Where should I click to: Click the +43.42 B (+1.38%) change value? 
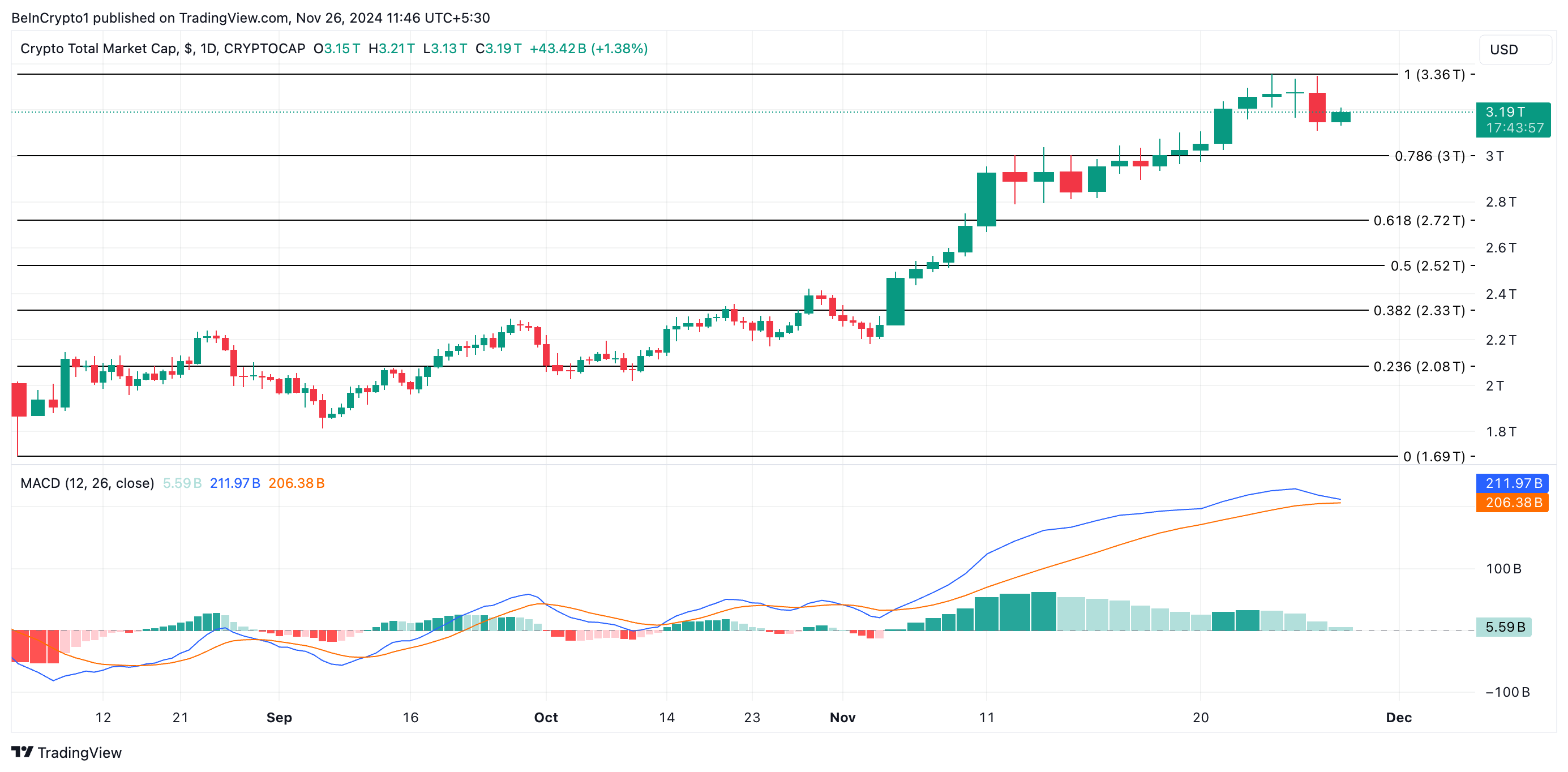pyautogui.click(x=589, y=49)
